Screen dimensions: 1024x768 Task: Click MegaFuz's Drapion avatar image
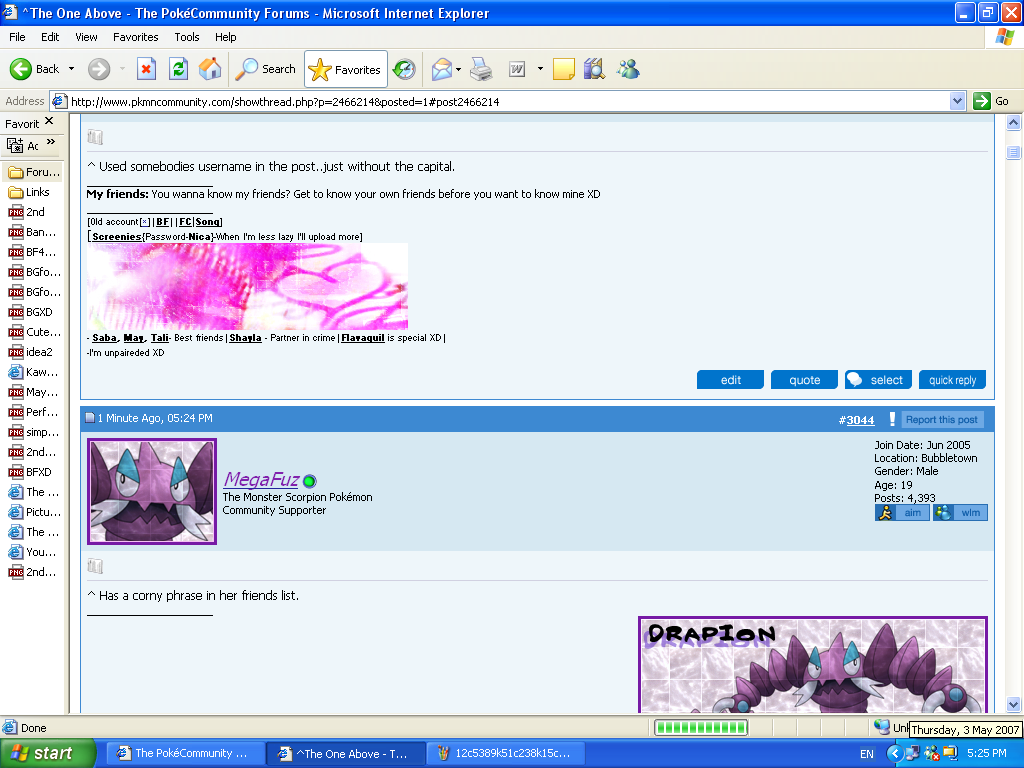click(152, 491)
